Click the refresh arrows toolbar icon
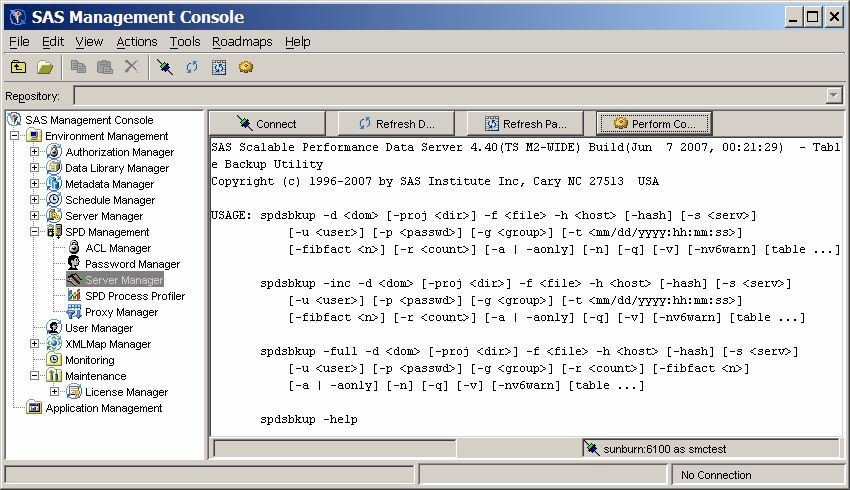The height and width of the screenshot is (490, 850). point(192,67)
